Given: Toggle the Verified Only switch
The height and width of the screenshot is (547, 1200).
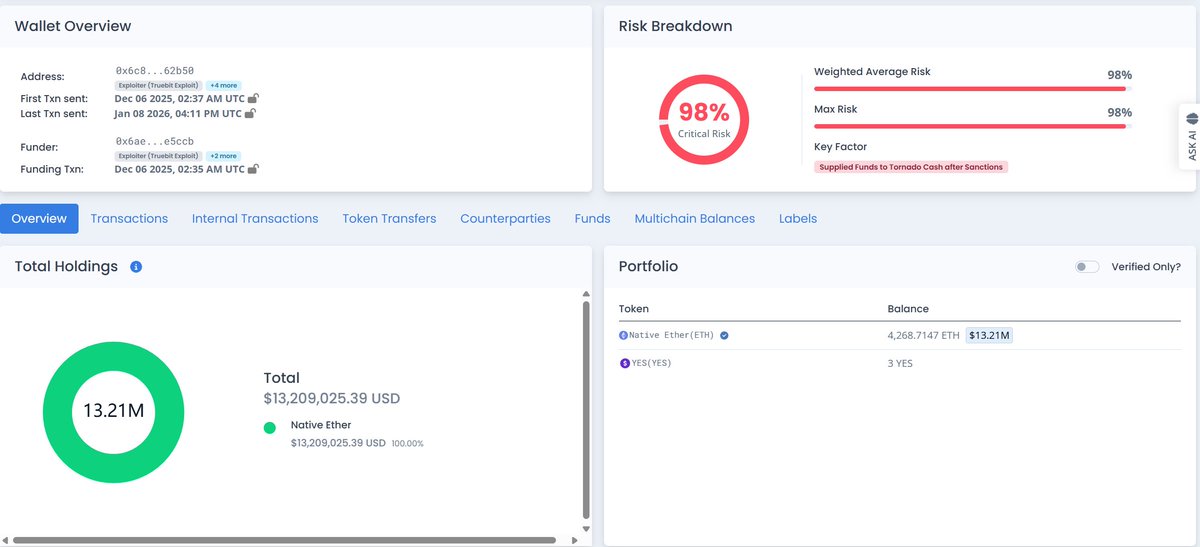Looking at the screenshot, I should coord(1087,267).
